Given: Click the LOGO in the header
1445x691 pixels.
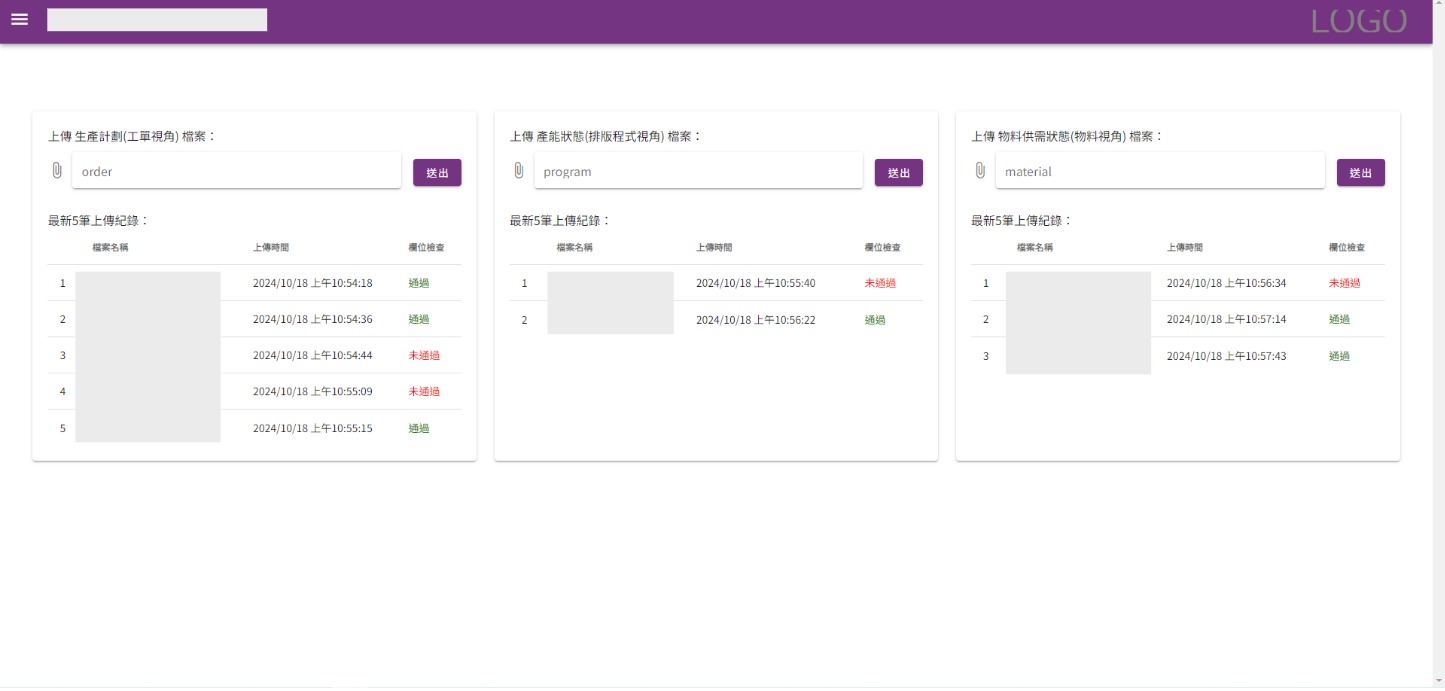Looking at the screenshot, I should point(1358,21).
